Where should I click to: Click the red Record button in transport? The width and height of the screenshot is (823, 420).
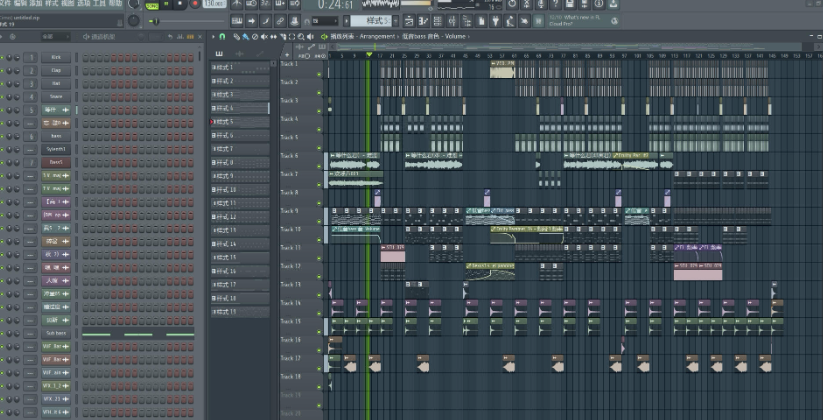(x=193, y=4)
